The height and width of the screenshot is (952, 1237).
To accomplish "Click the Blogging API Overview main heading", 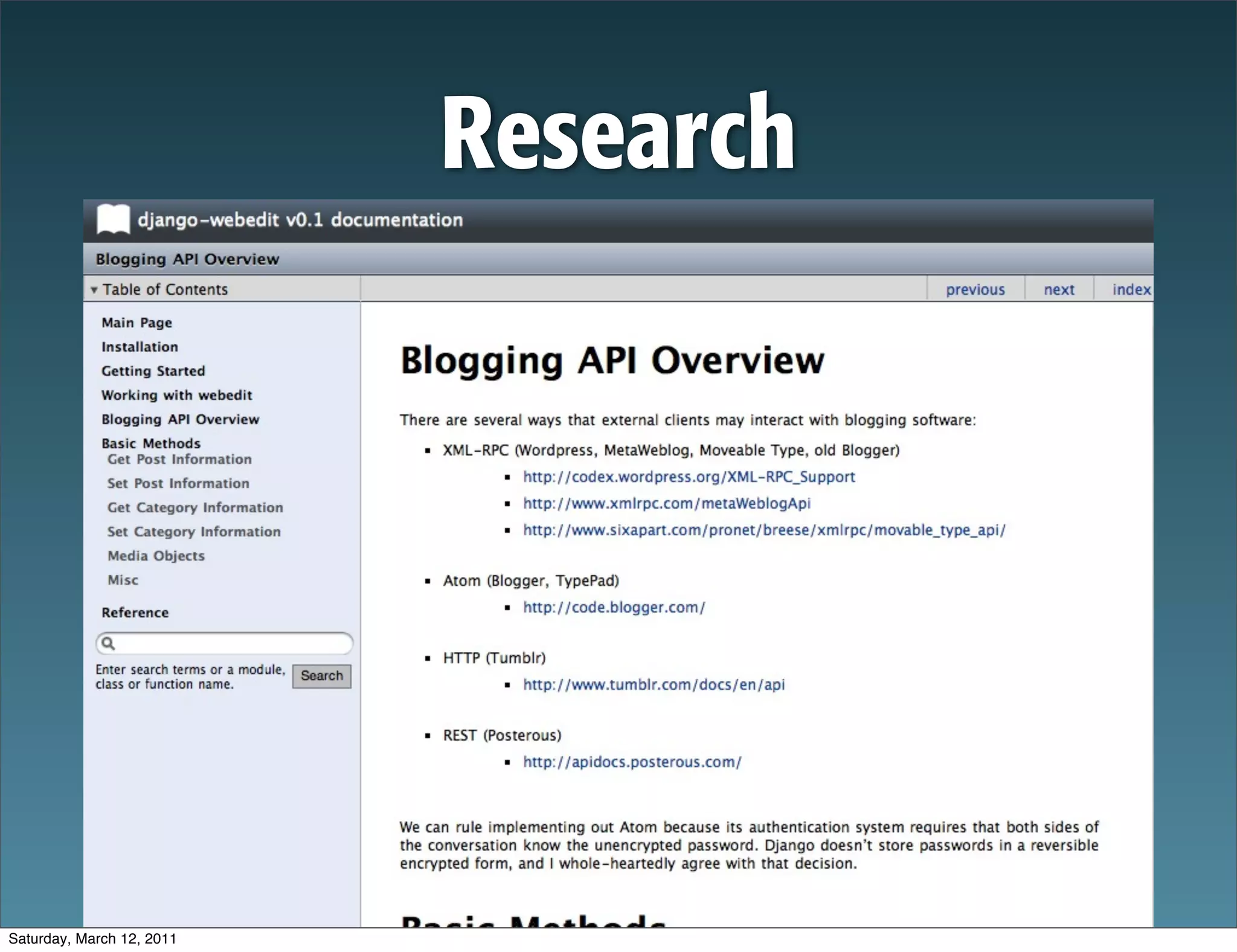I will 612,361.
